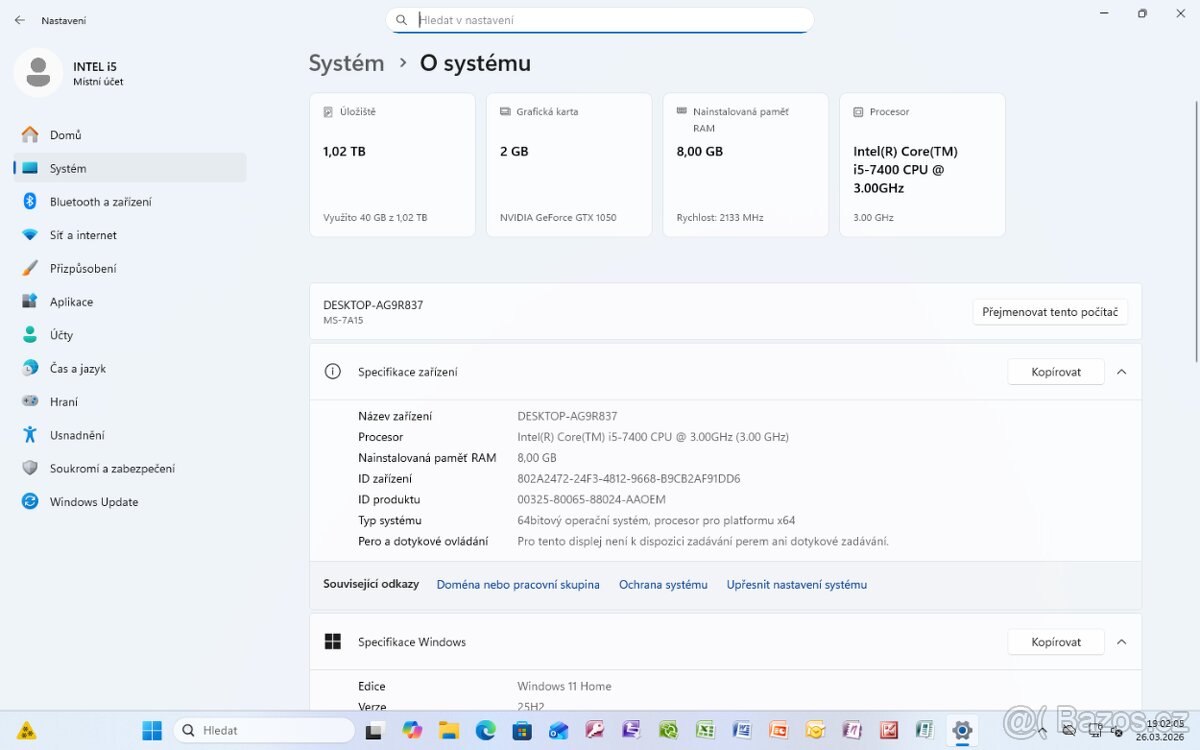Screen dimensions: 1200x750
Task: Open the Aplikace settings page
Action: pyautogui.click(x=71, y=302)
